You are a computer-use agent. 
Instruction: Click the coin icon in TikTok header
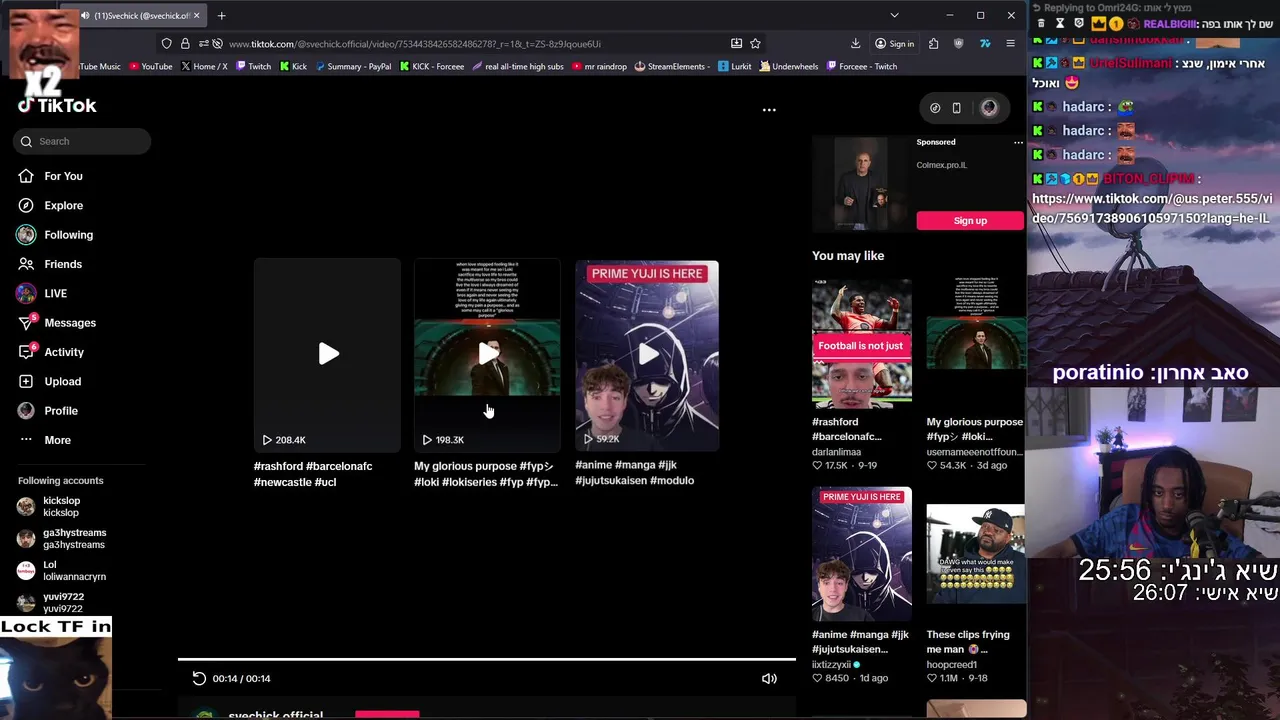pos(935,108)
